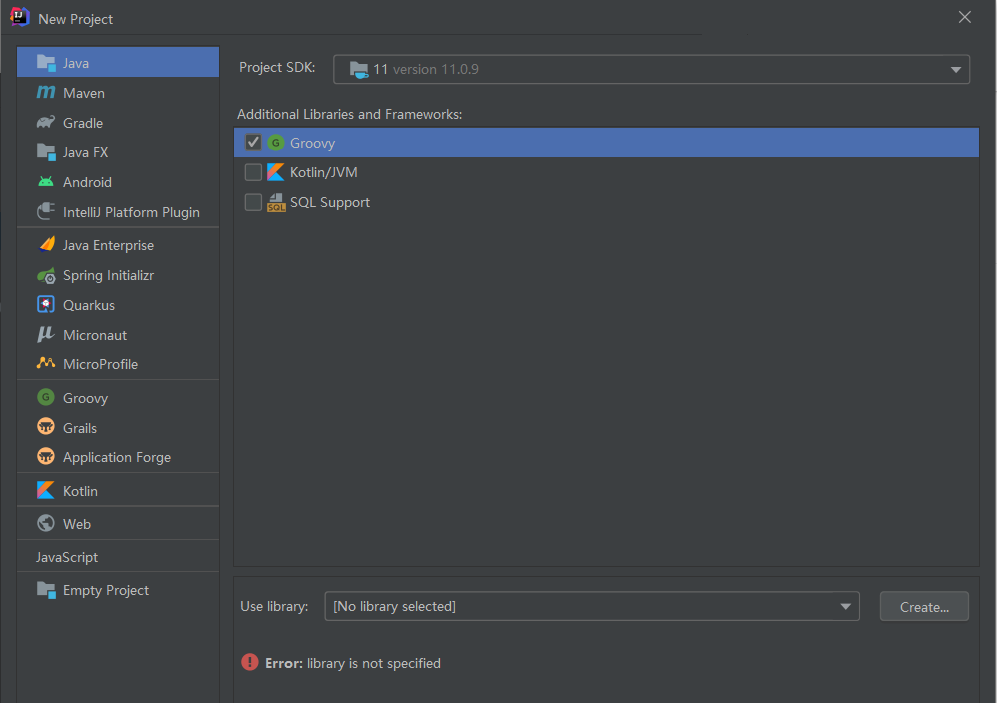Select the Groovy row text in frameworks
The image size is (997, 703).
coord(312,143)
